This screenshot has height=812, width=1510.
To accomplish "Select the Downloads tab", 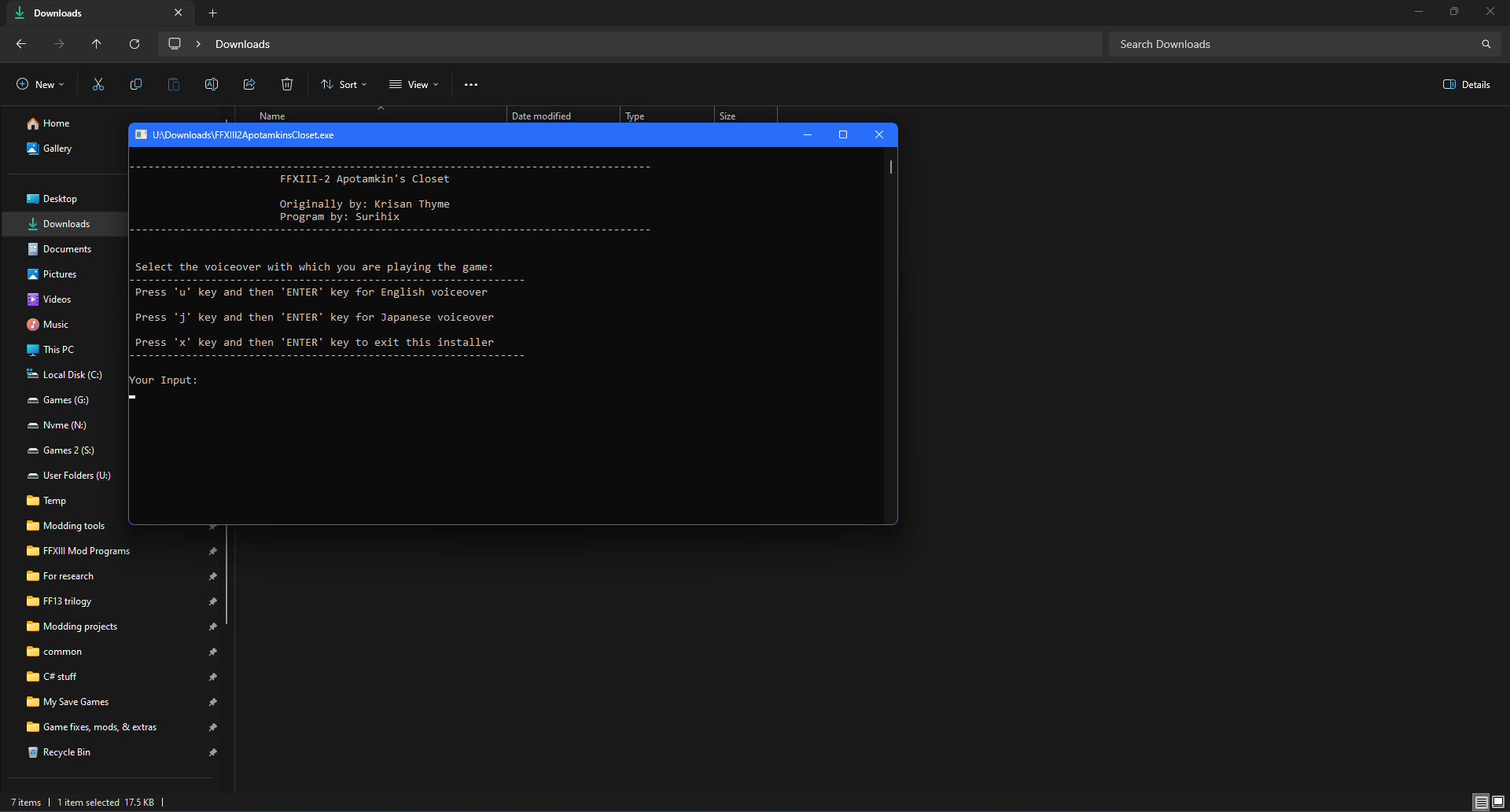I will point(100,13).
